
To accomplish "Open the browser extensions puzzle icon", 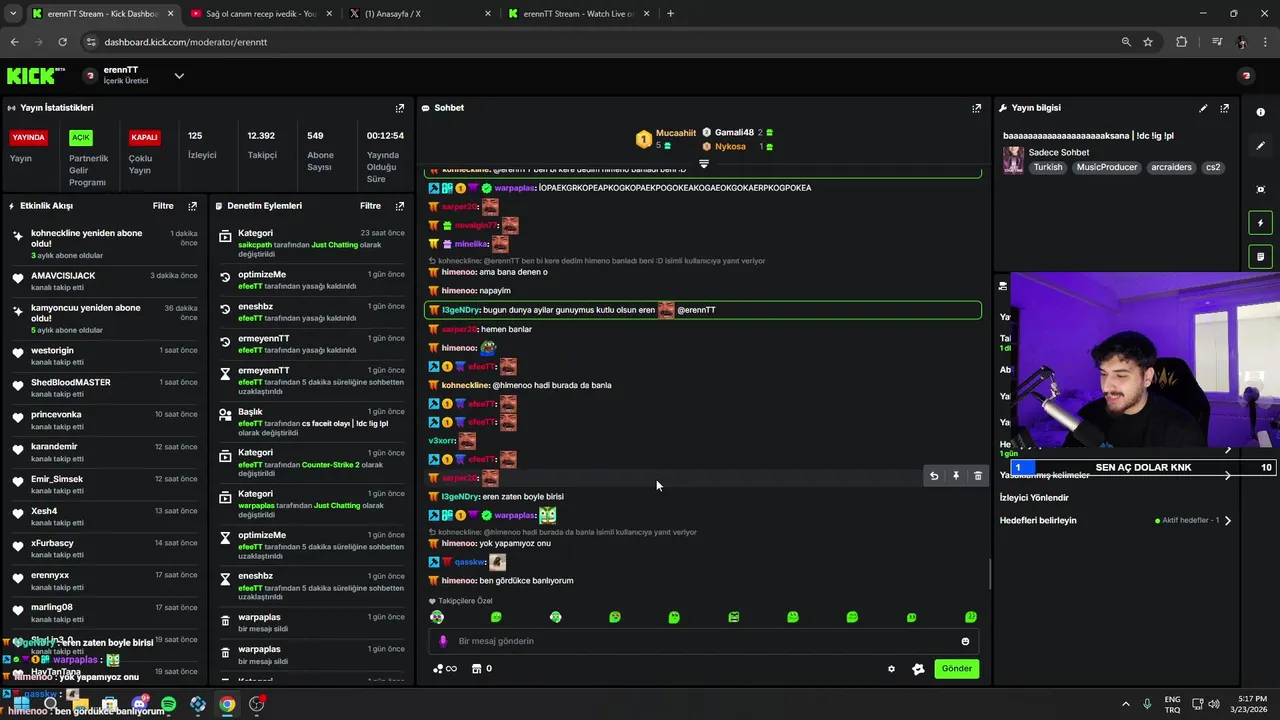I will (1182, 42).
